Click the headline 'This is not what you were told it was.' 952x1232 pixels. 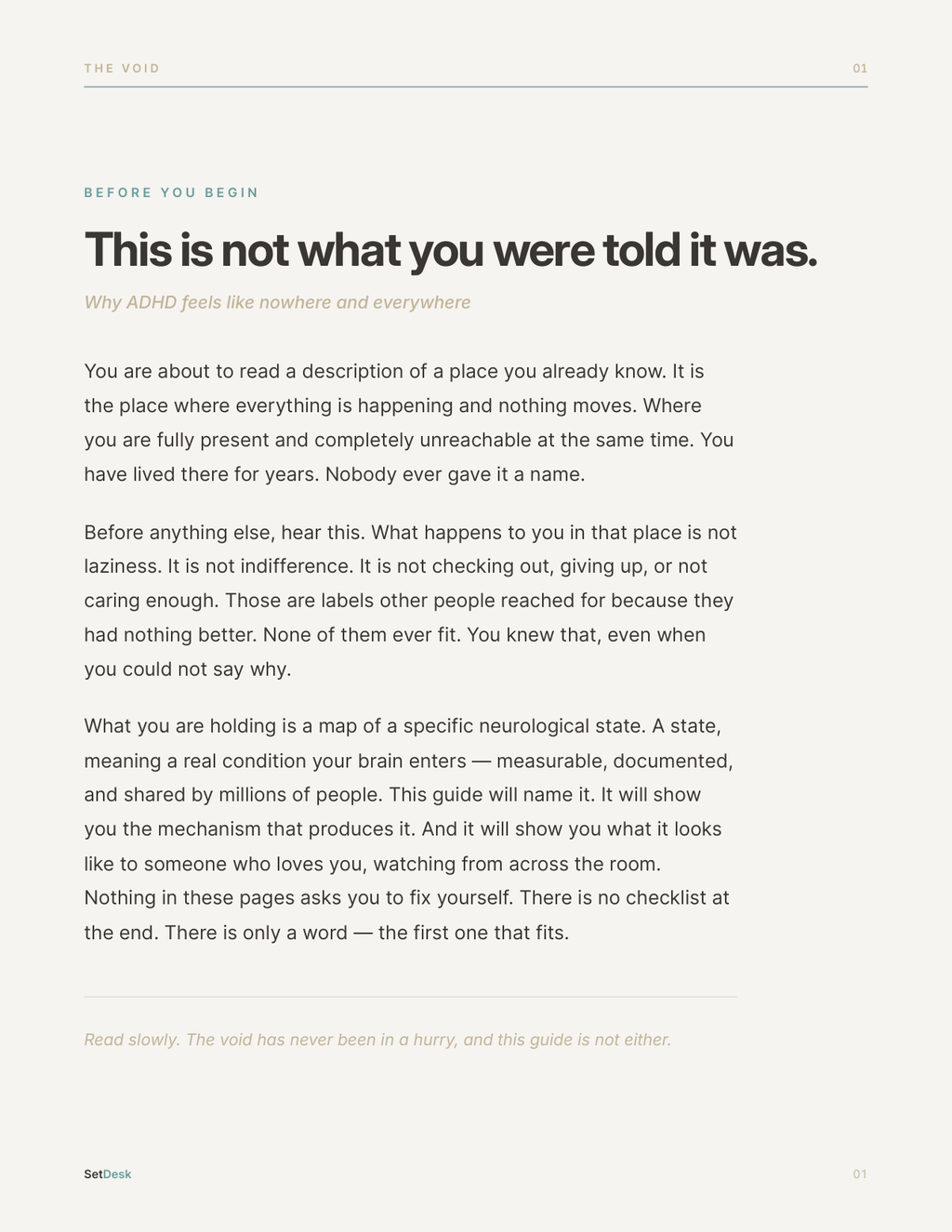[x=451, y=250]
